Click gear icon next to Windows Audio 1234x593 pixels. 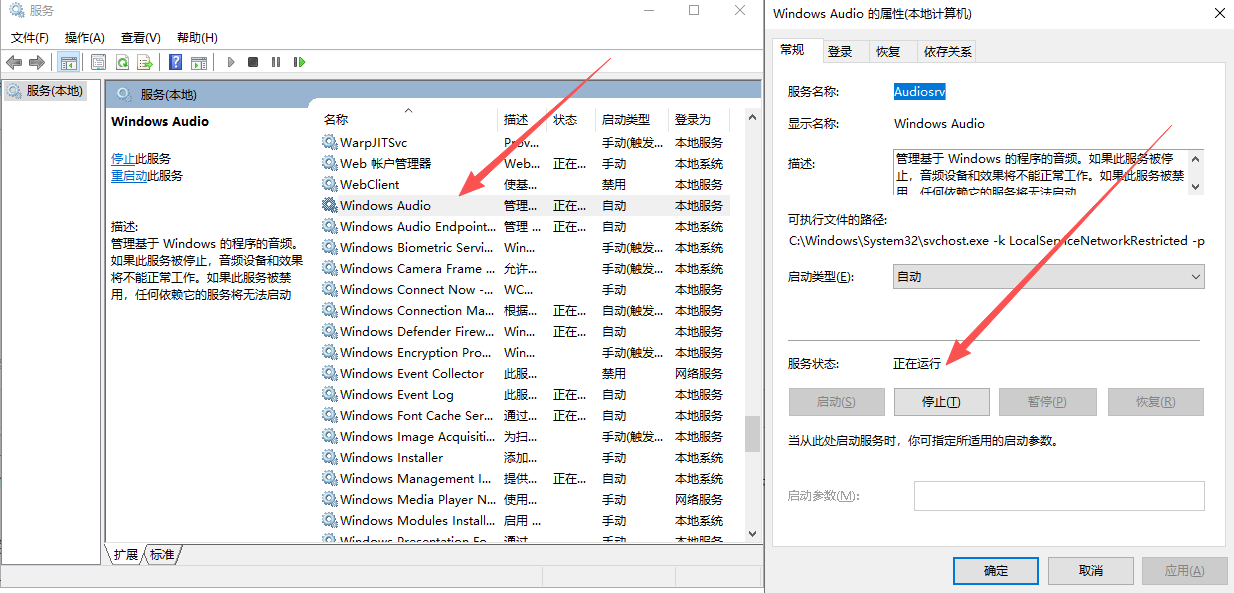pyautogui.click(x=330, y=205)
